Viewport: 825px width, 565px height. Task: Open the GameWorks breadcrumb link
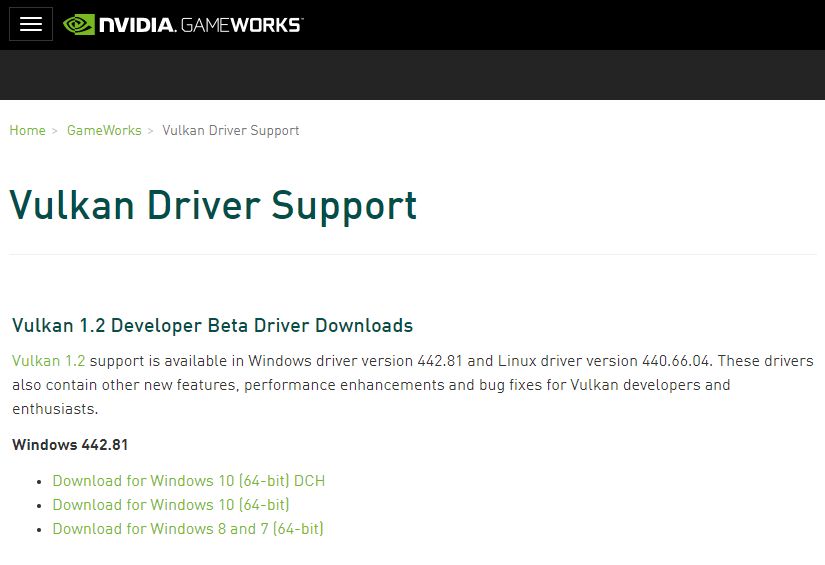[104, 130]
